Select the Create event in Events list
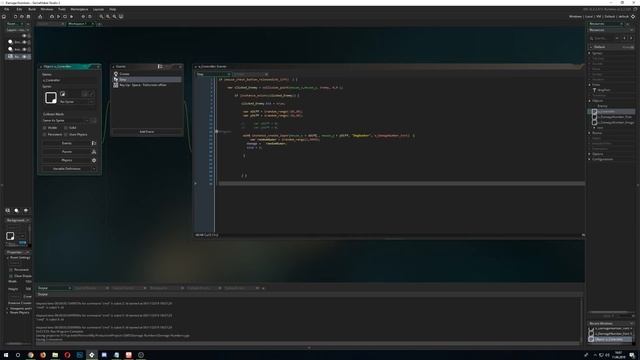This screenshot has height=360, width=640. 147,74
